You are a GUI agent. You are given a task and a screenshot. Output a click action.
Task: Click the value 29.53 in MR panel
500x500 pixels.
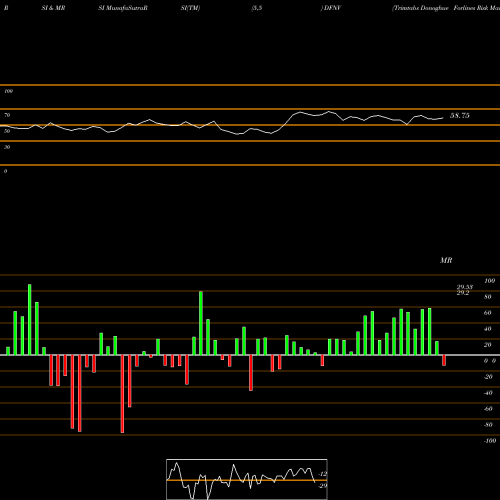click(465, 287)
